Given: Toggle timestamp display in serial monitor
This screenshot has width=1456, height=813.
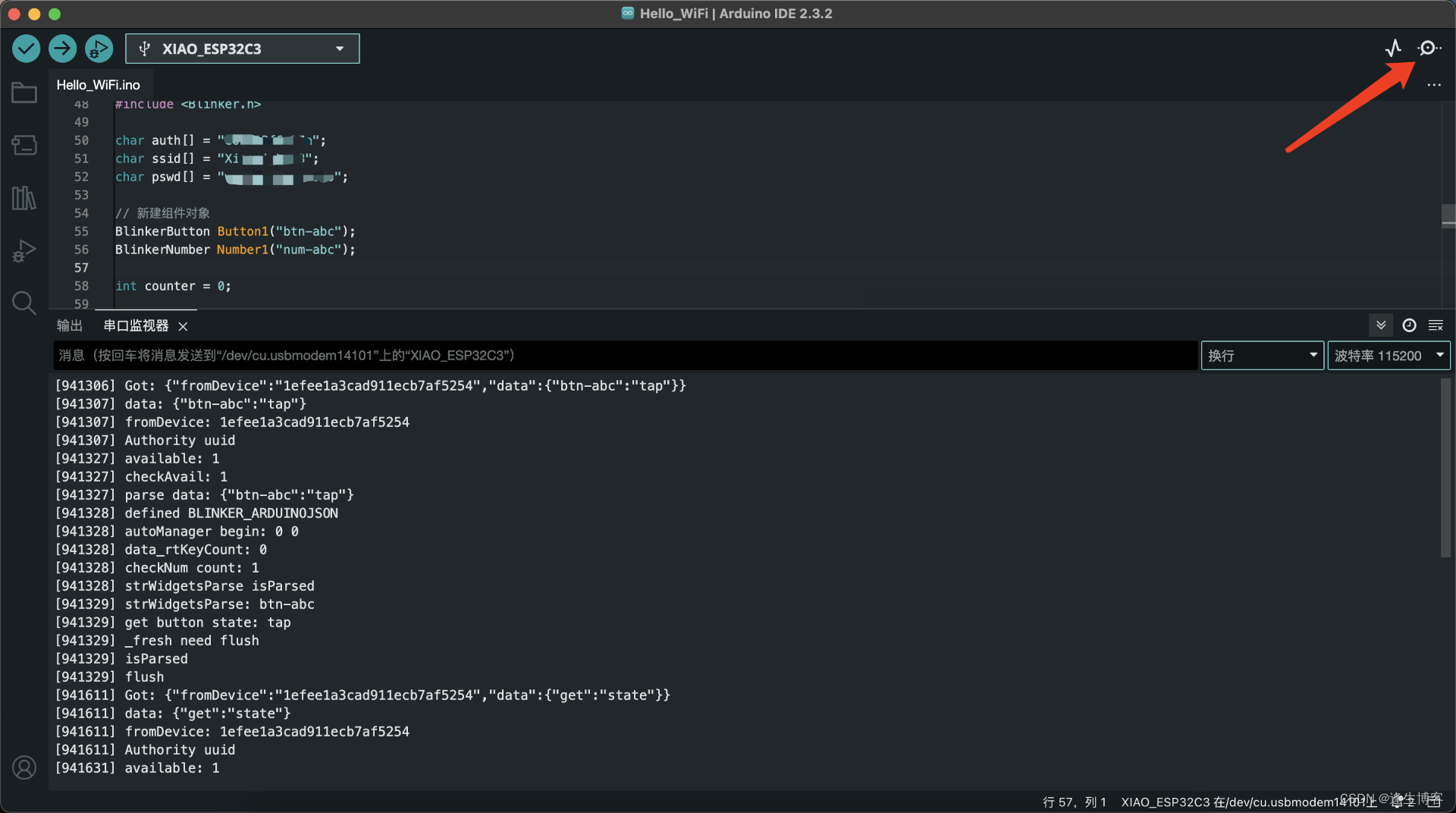Looking at the screenshot, I should 1409,325.
